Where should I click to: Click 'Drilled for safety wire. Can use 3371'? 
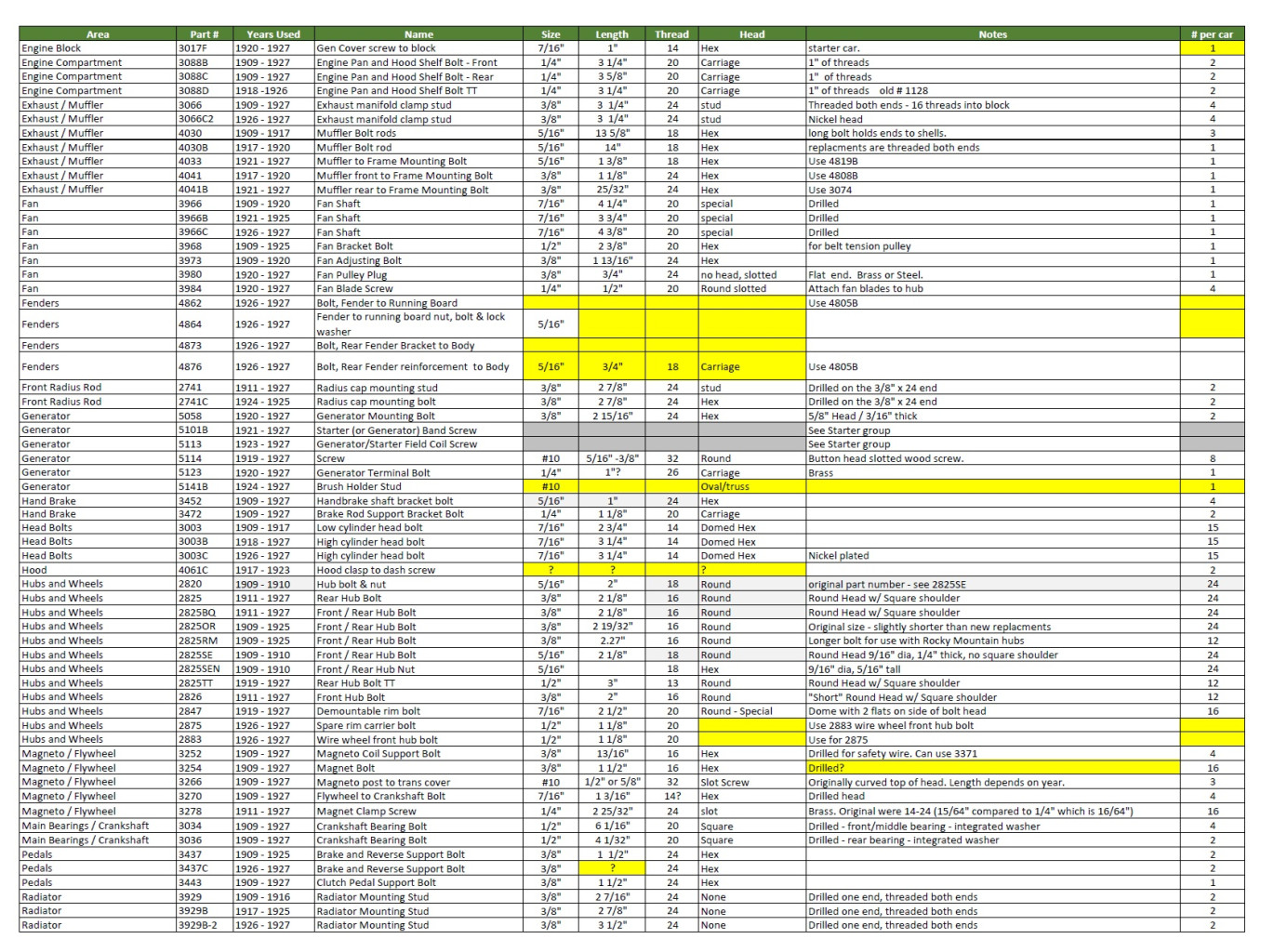[893, 754]
